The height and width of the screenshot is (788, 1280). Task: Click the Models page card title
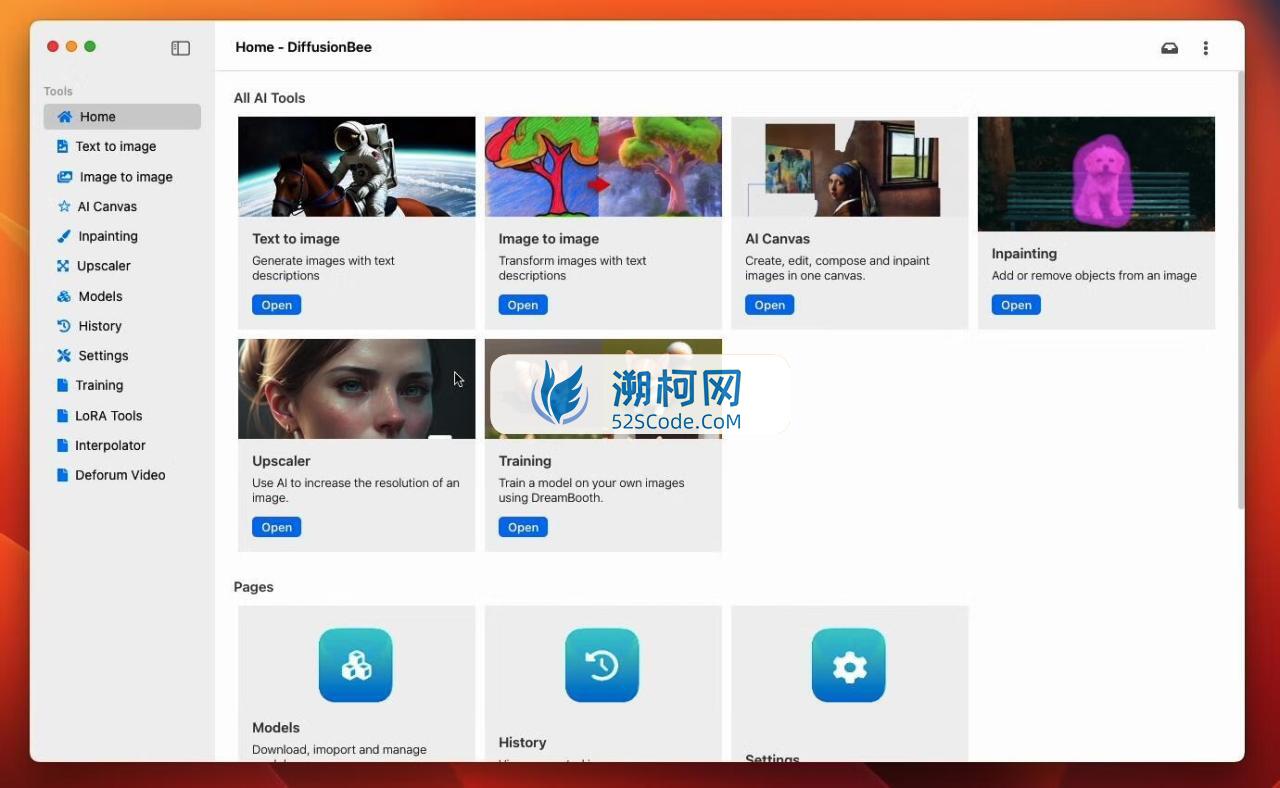click(276, 728)
